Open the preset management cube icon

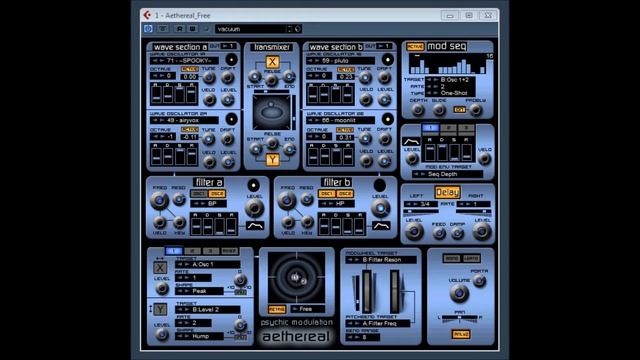(298, 29)
